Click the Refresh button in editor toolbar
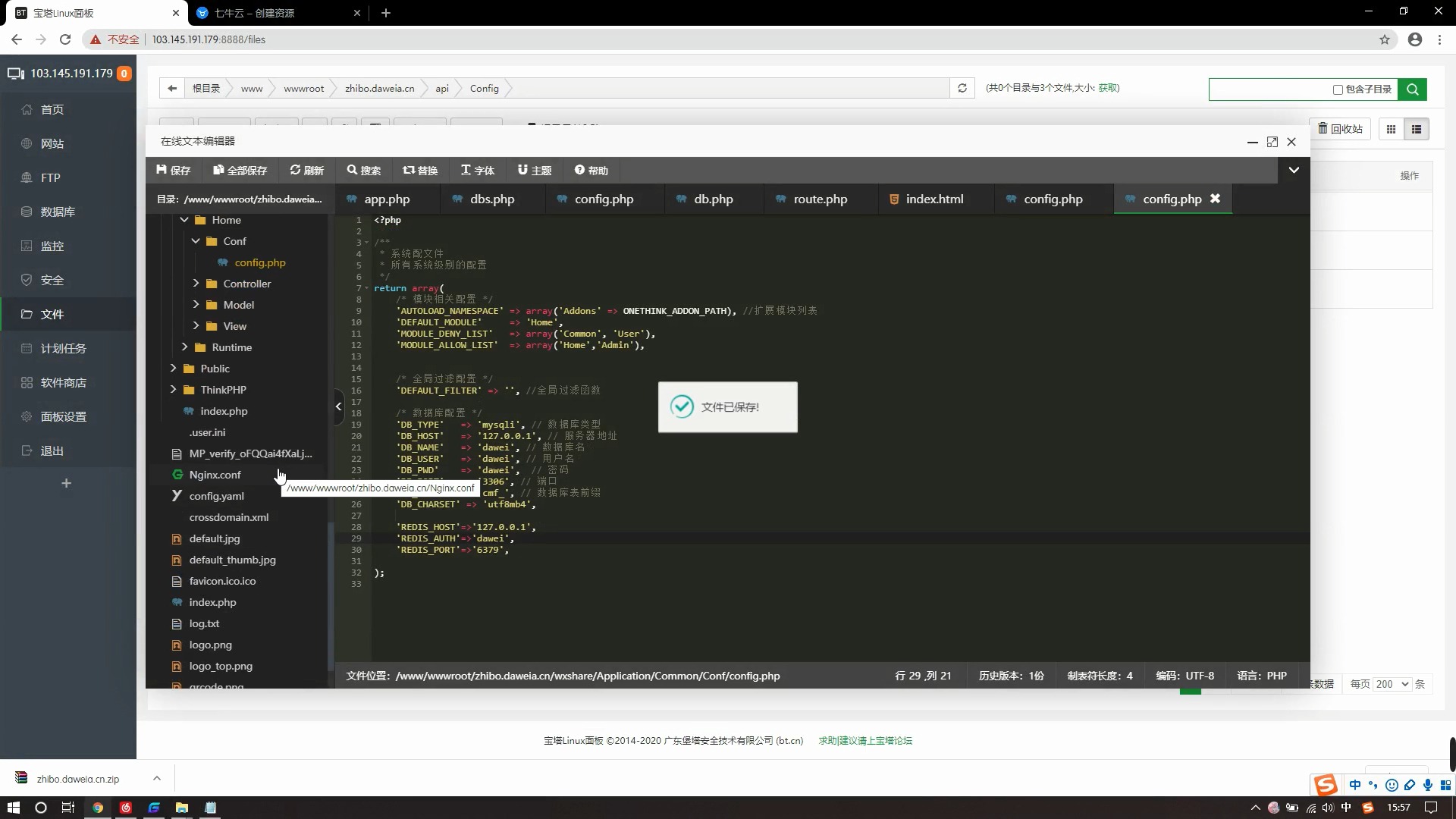 coord(306,170)
